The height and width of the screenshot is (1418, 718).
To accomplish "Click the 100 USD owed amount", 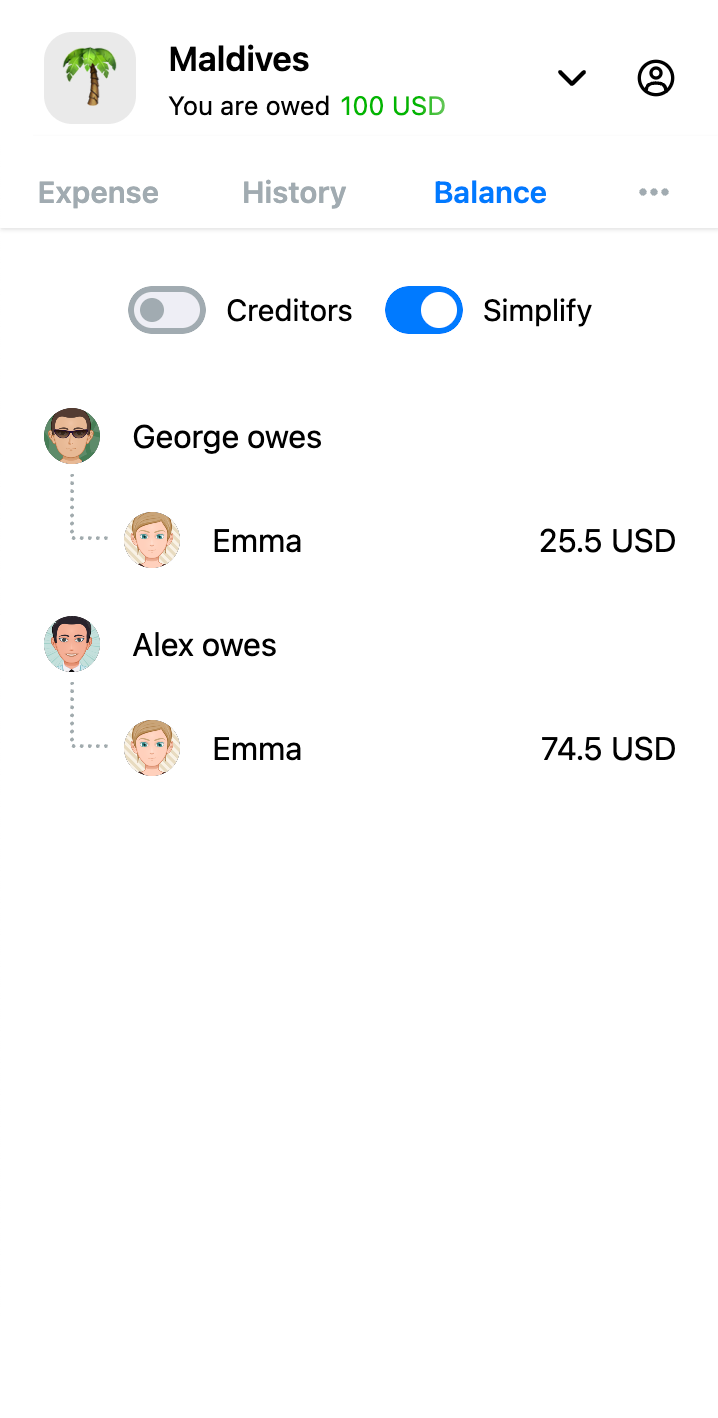I will (x=393, y=106).
